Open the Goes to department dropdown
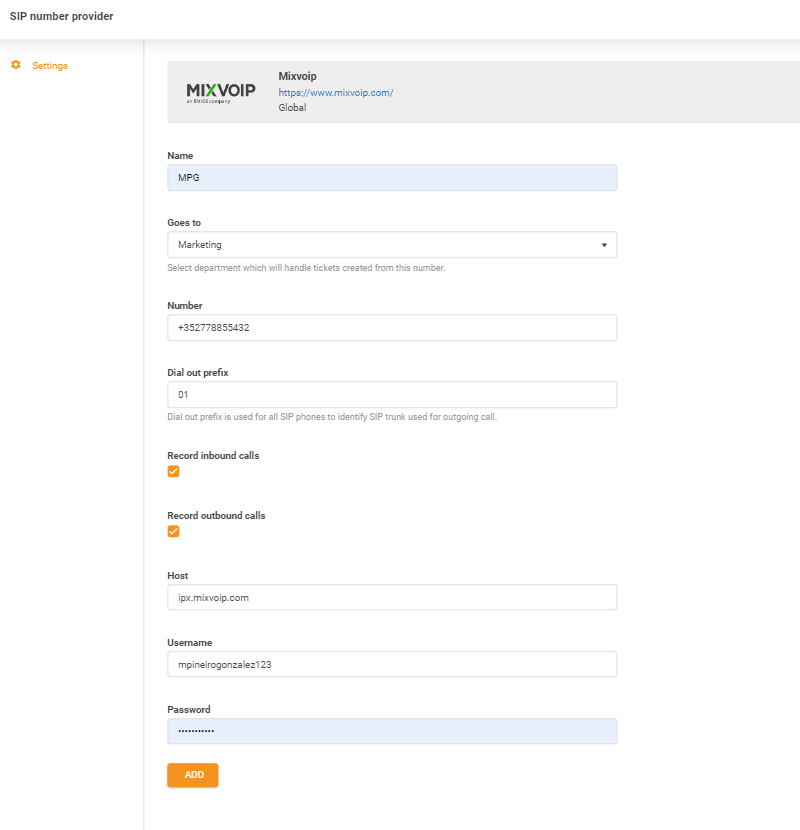Viewport: 800px width, 830px height. coord(391,245)
